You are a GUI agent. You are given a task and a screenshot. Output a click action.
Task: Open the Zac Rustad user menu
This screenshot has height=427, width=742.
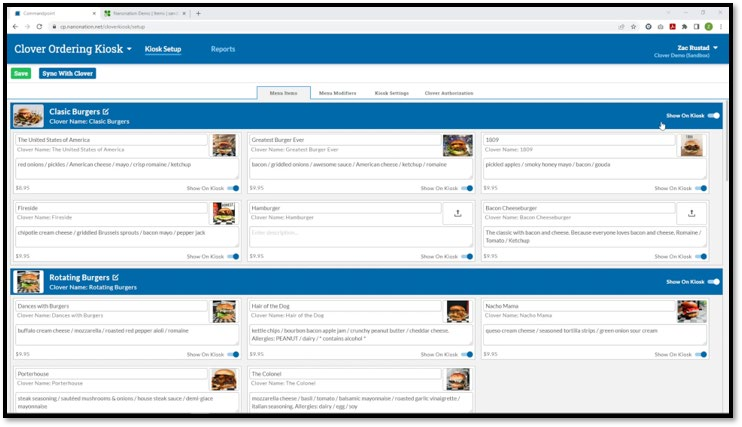click(x=697, y=48)
